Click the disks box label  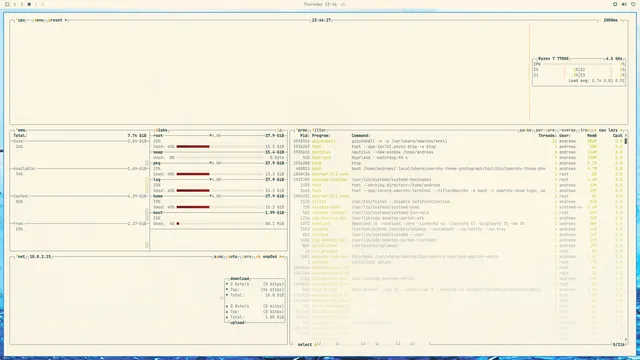coord(162,130)
